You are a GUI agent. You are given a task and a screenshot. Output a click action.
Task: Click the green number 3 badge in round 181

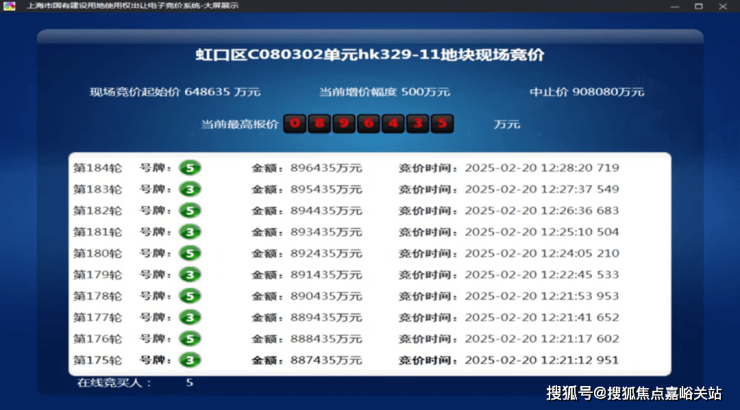coord(190,232)
